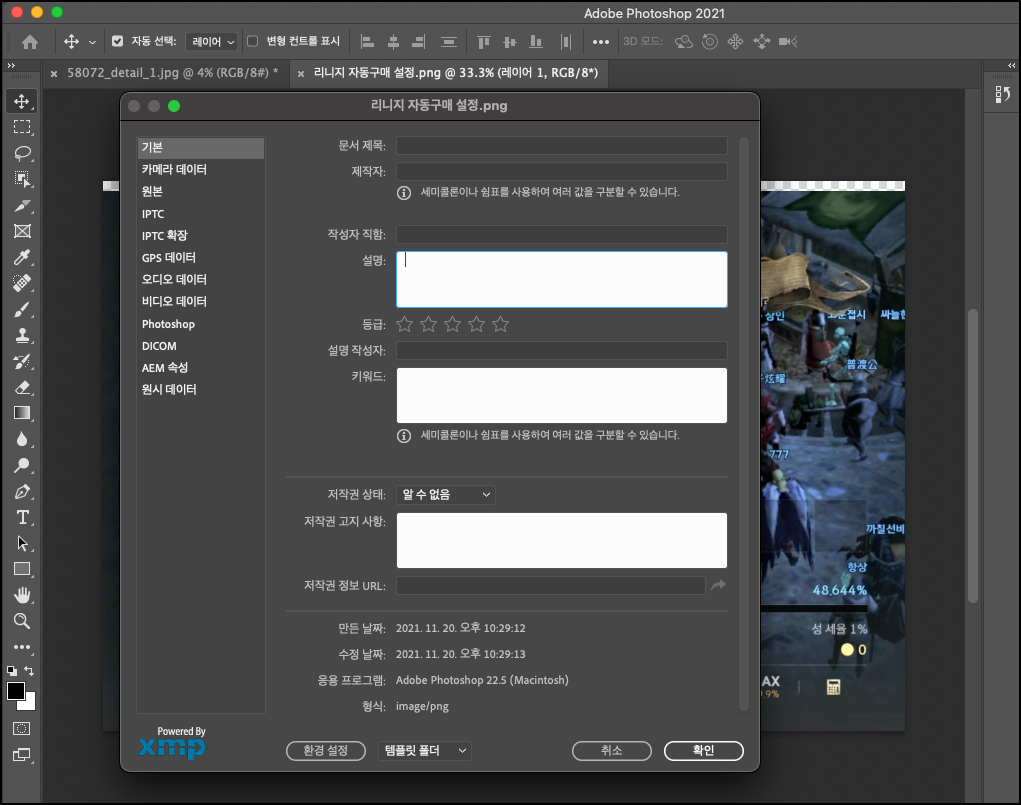Set rating to one star
Image resolution: width=1021 pixels, height=805 pixels.
click(x=404, y=324)
